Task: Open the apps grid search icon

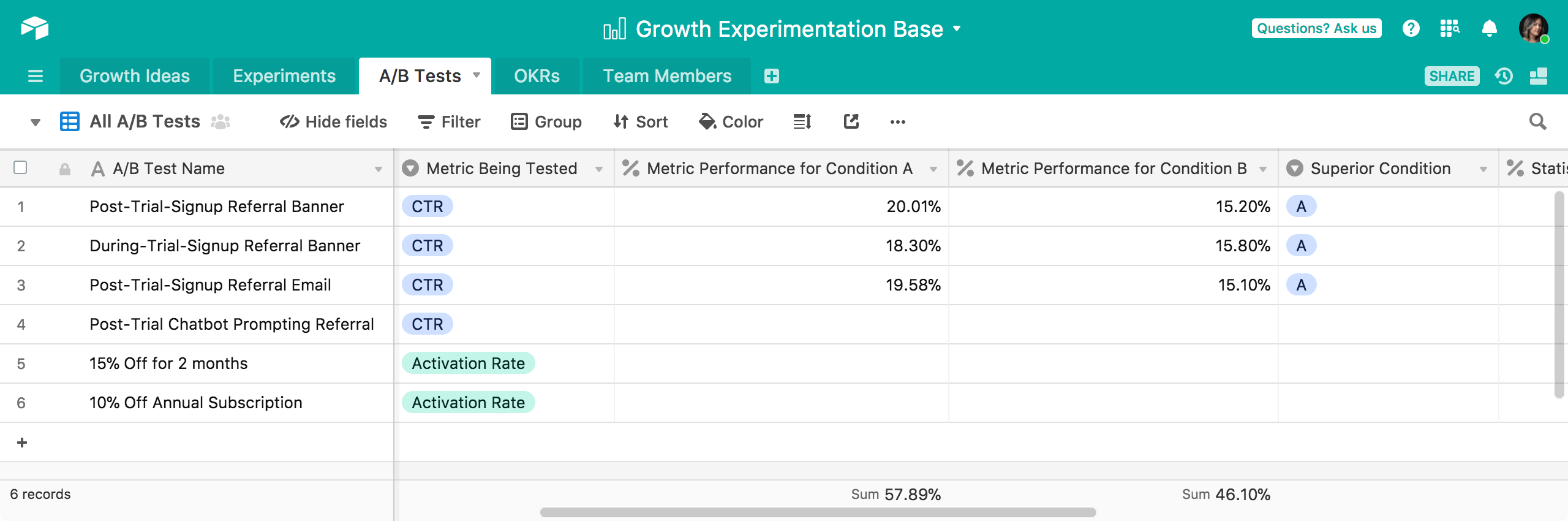Action: 1450,28
